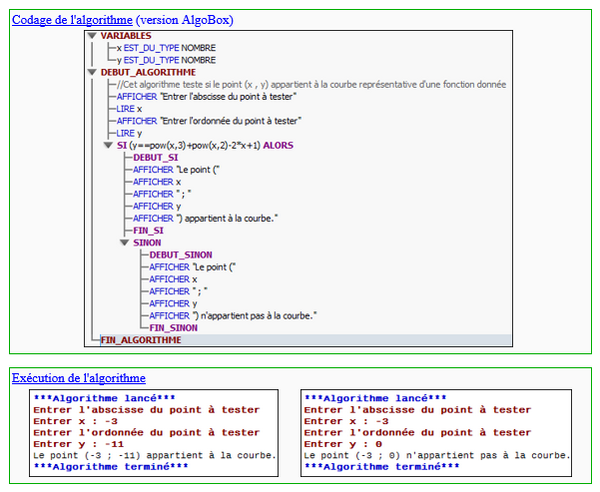Select the DEBUT_SINON line

181,255
